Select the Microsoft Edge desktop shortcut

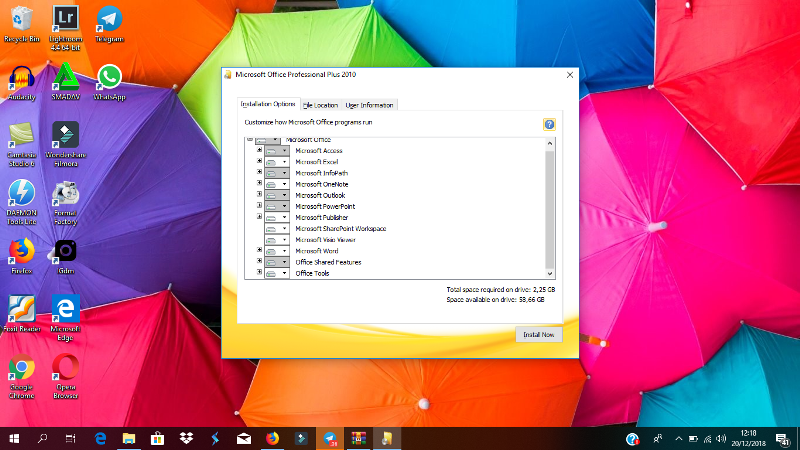[x=65, y=318]
